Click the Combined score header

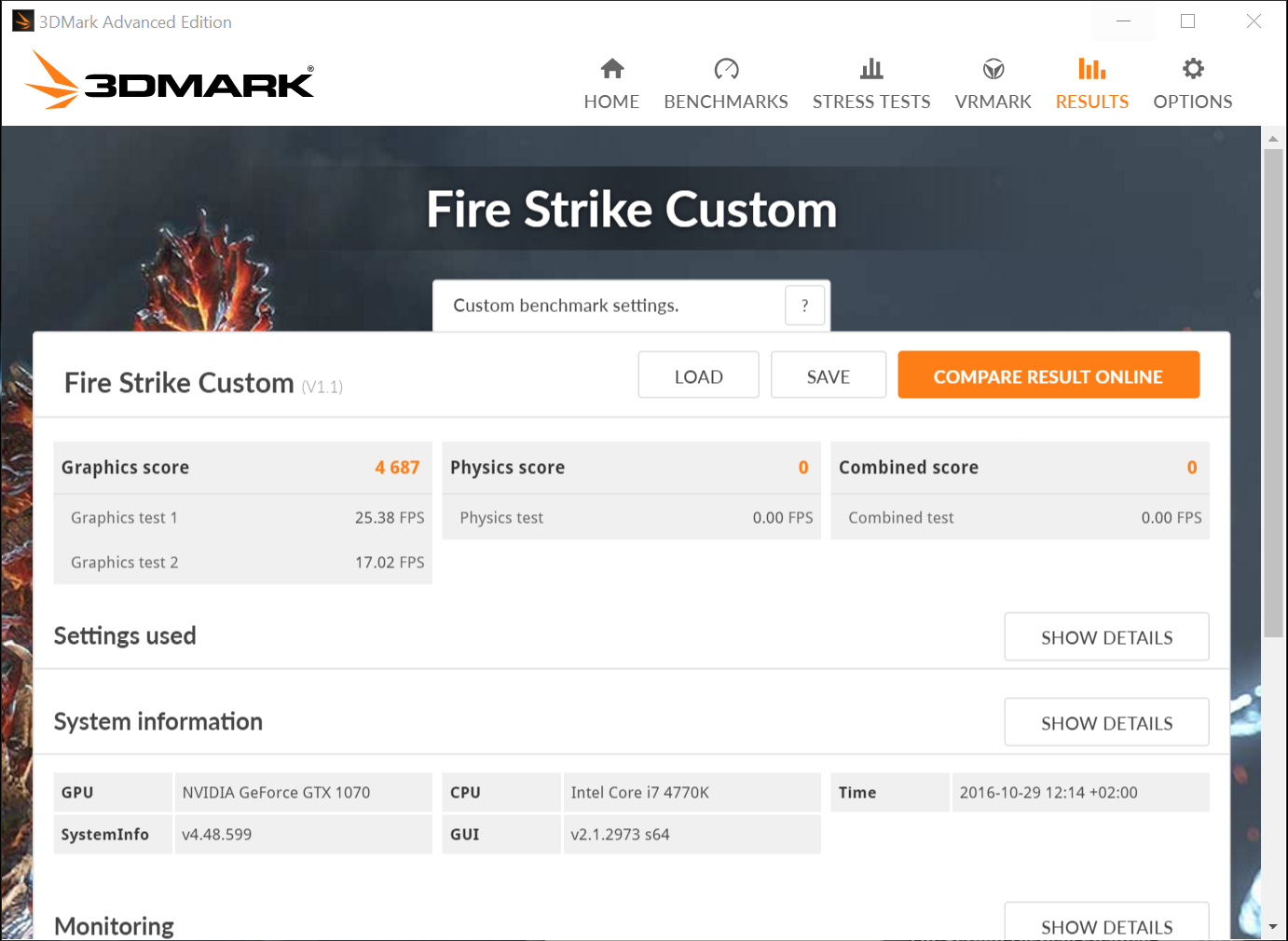[1020, 468]
